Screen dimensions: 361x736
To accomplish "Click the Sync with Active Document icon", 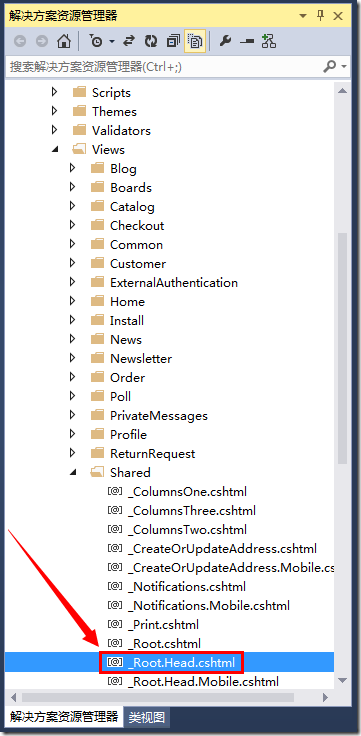I will click(129, 41).
